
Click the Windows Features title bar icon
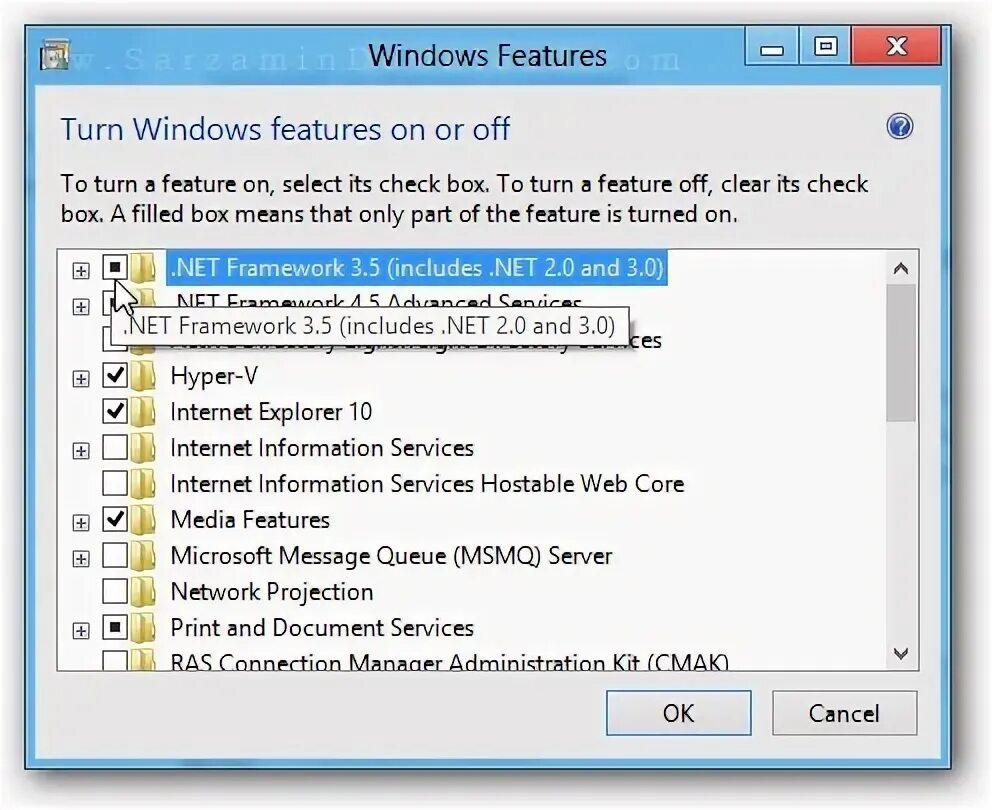tap(54, 56)
